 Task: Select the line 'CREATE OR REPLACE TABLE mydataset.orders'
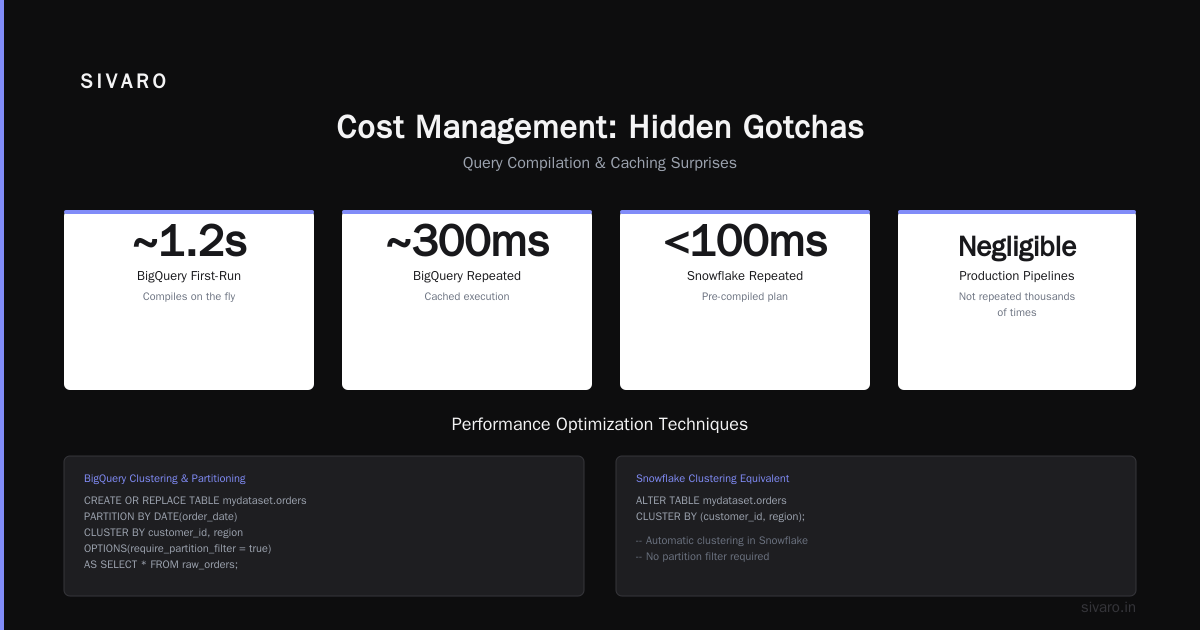195,500
